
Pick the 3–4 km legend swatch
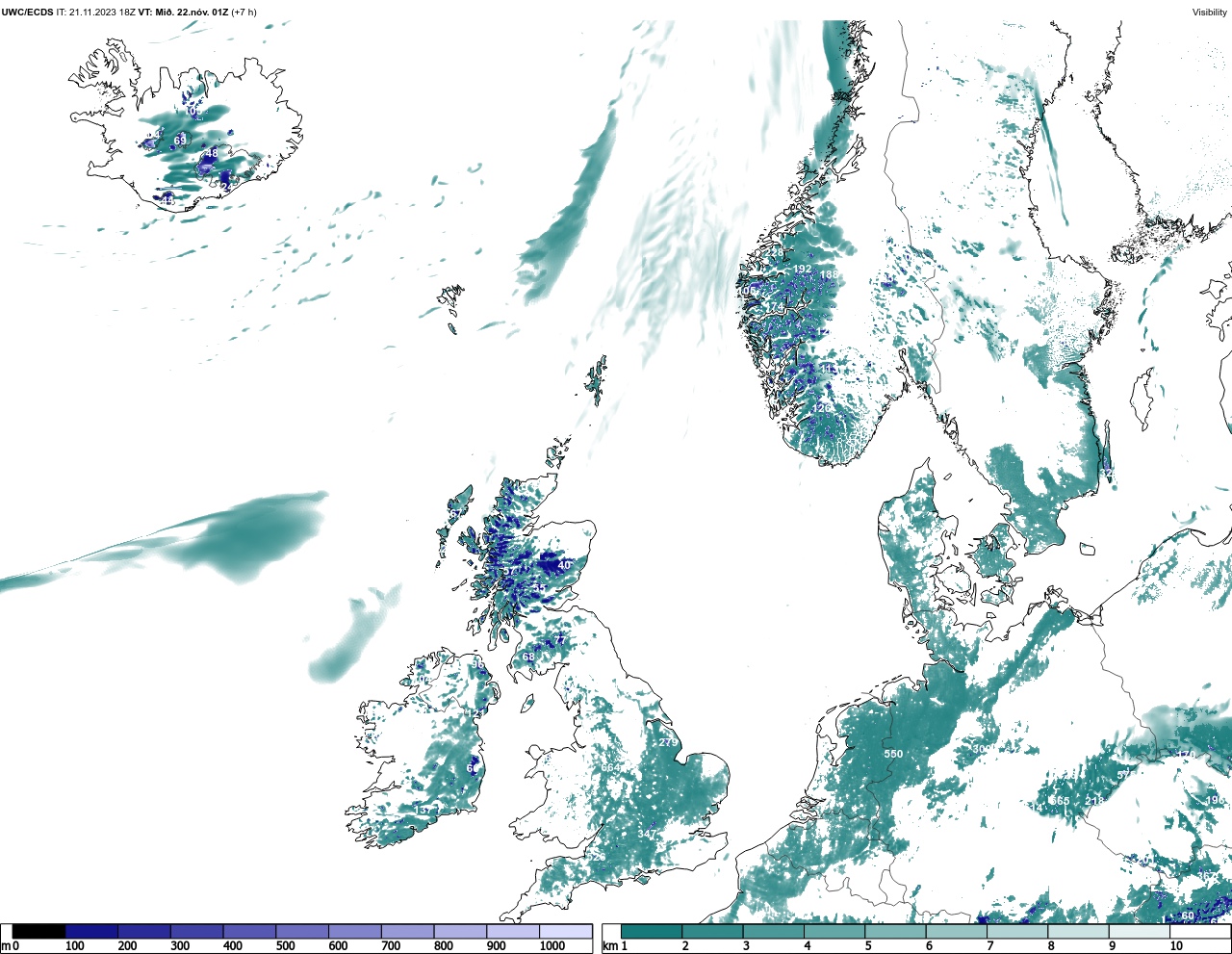click(773, 931)
